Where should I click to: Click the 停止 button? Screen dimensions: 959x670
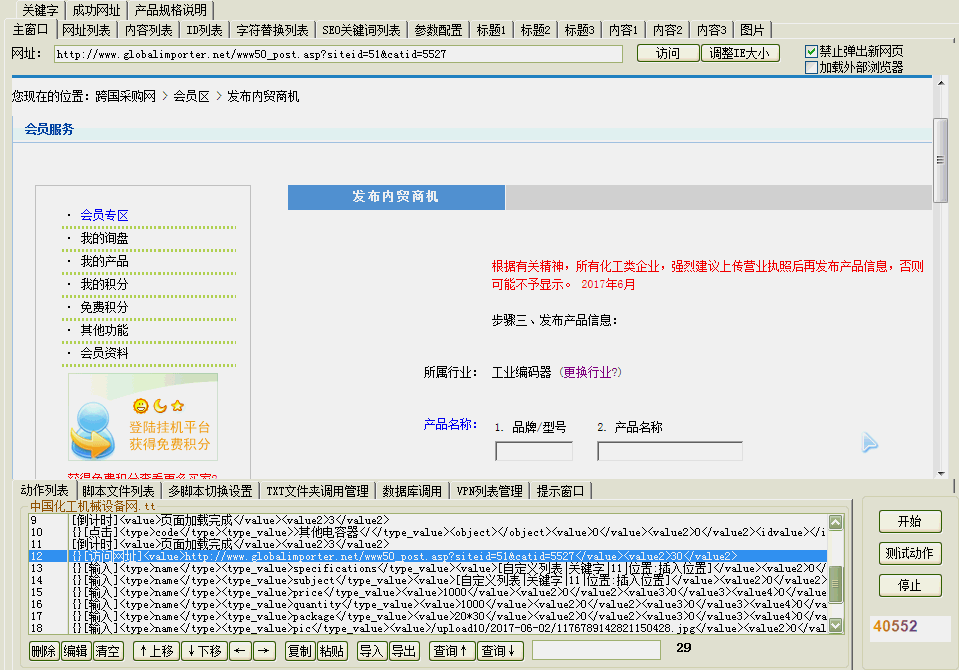tap(909, 586)
